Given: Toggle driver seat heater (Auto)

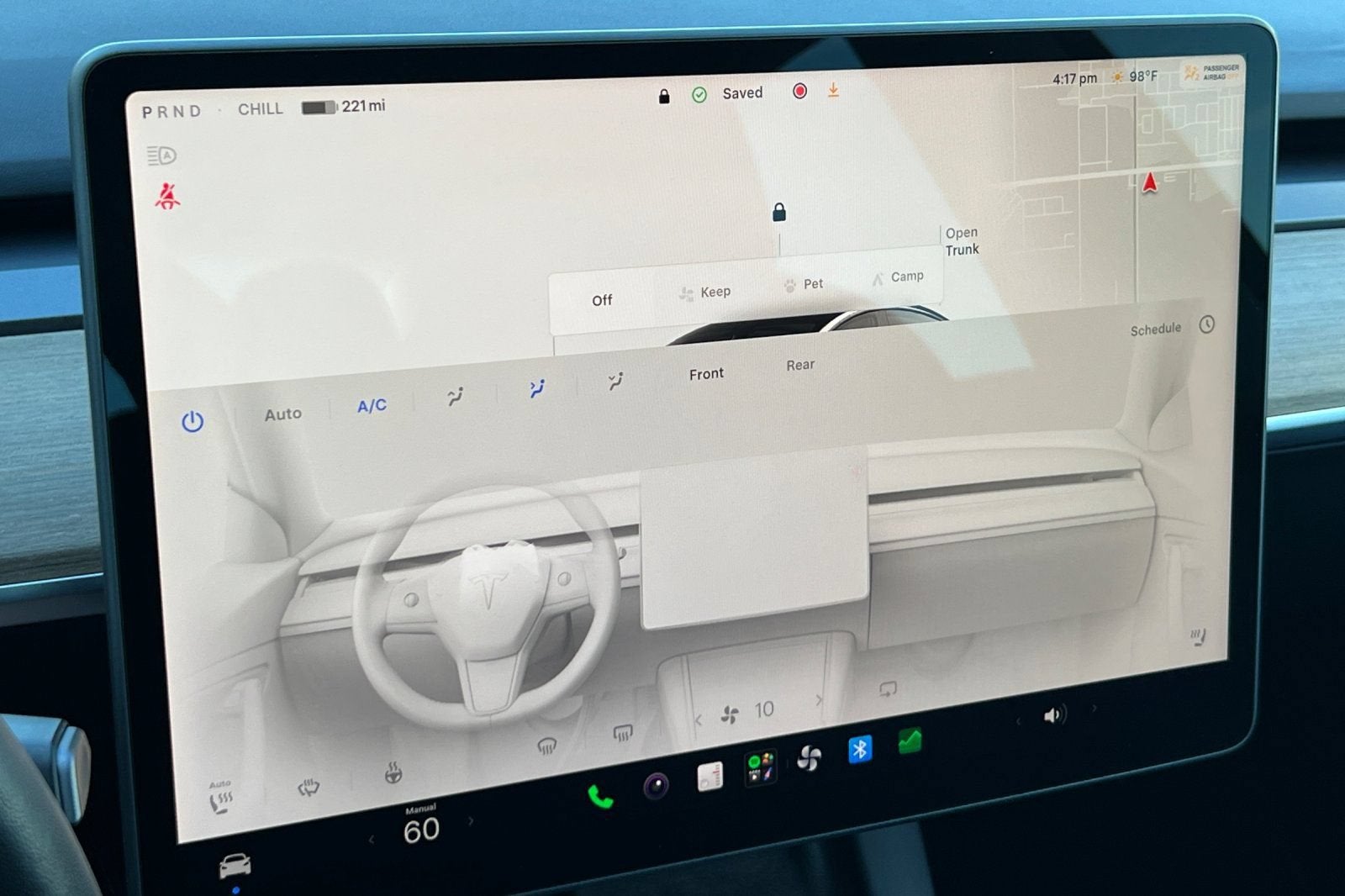Looking at the screenshot, I should click(x=219, y=797).
